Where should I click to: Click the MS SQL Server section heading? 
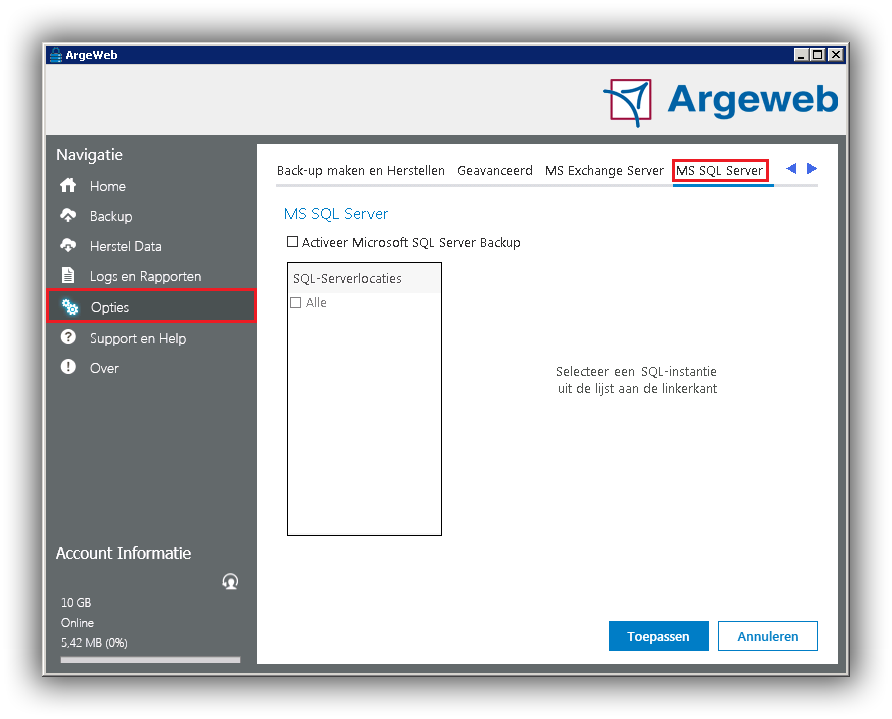point(336,213)
